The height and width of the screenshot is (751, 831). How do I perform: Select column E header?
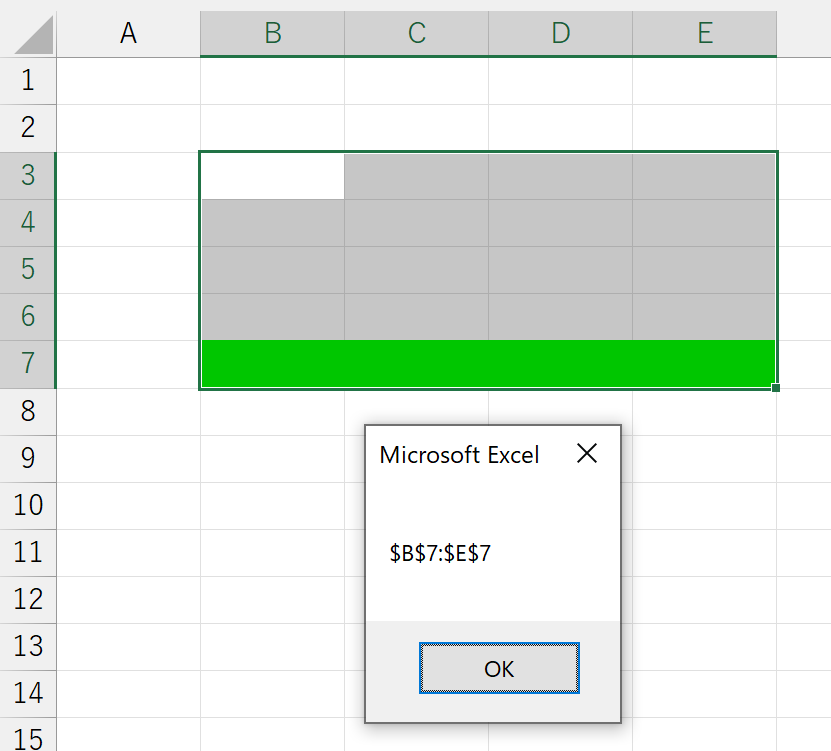click(x=704, y=34)
